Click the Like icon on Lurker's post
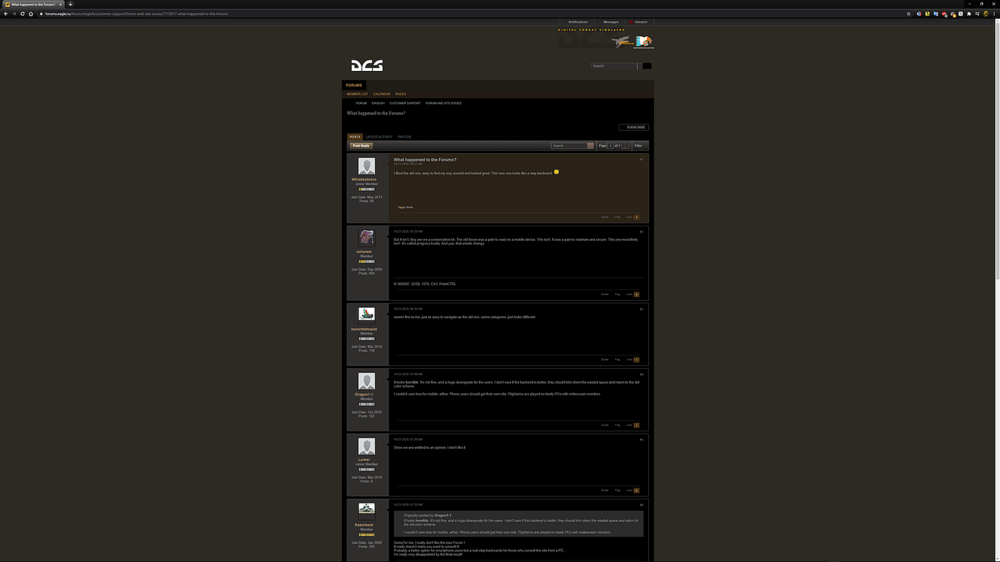Image resolution: width=1000 pixels, height=562 pixels. tap(636, 491)
